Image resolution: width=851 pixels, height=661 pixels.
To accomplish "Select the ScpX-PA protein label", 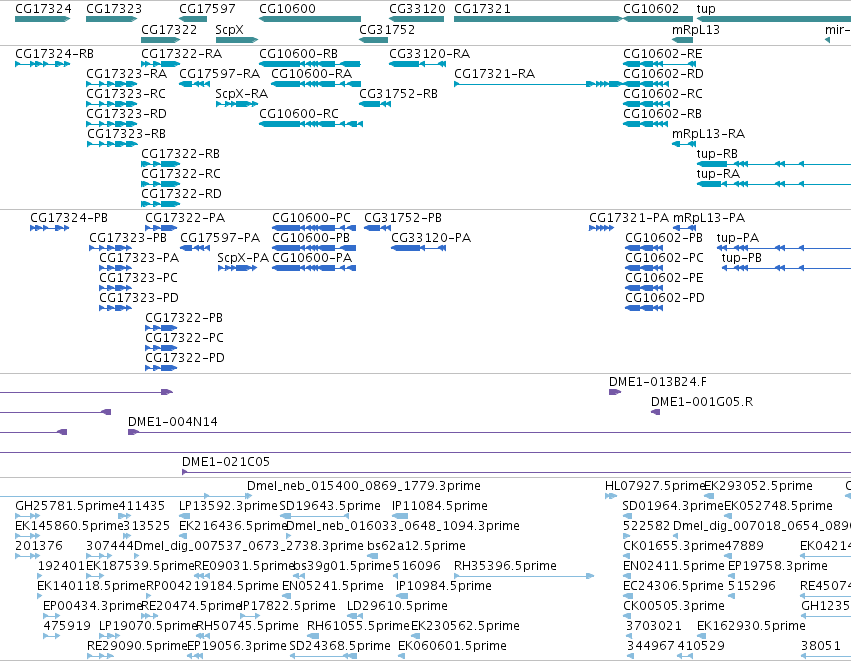I will coord(243,258).
